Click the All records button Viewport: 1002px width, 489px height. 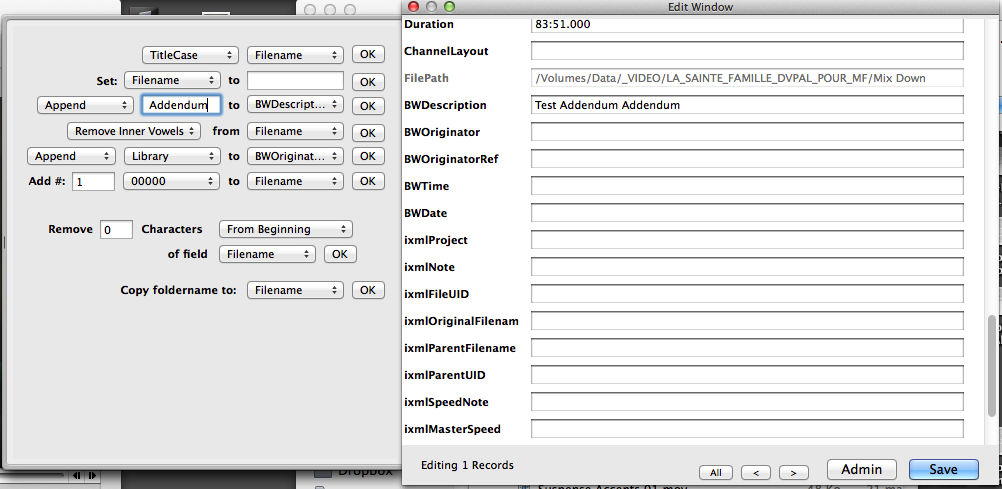[715, 472]
